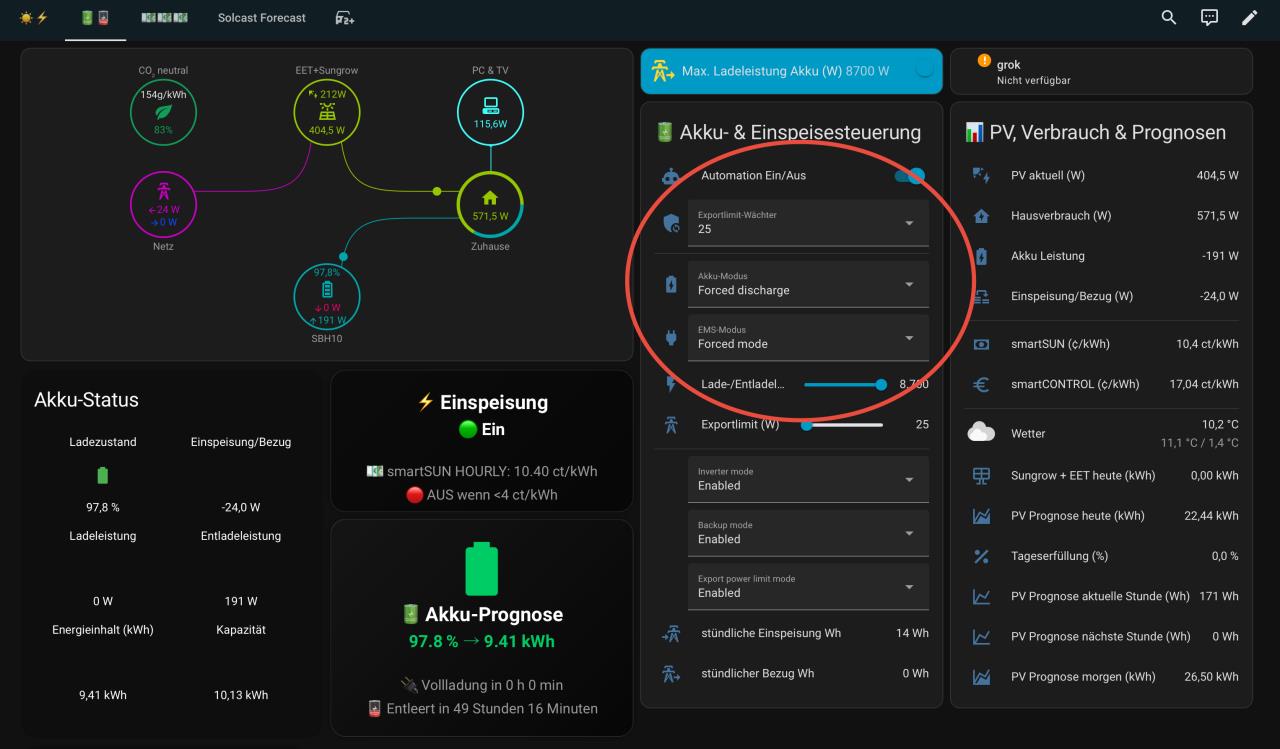Open the grok unavailable entity card

[x=1100, y=72]
